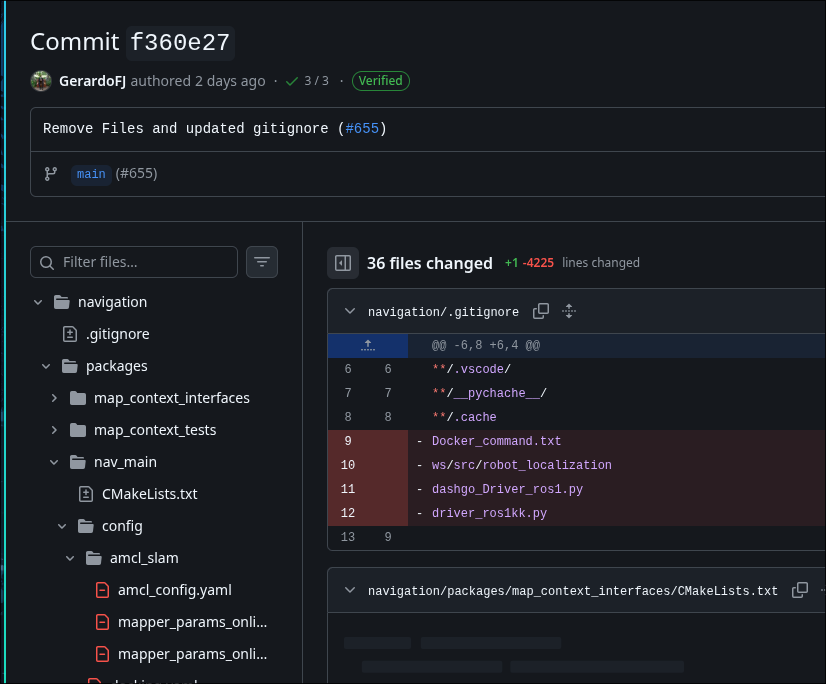The width and height of the screenshot is (826, 684).
Task: Open the 3/3 checks status indicator
Action: (307, 81)
